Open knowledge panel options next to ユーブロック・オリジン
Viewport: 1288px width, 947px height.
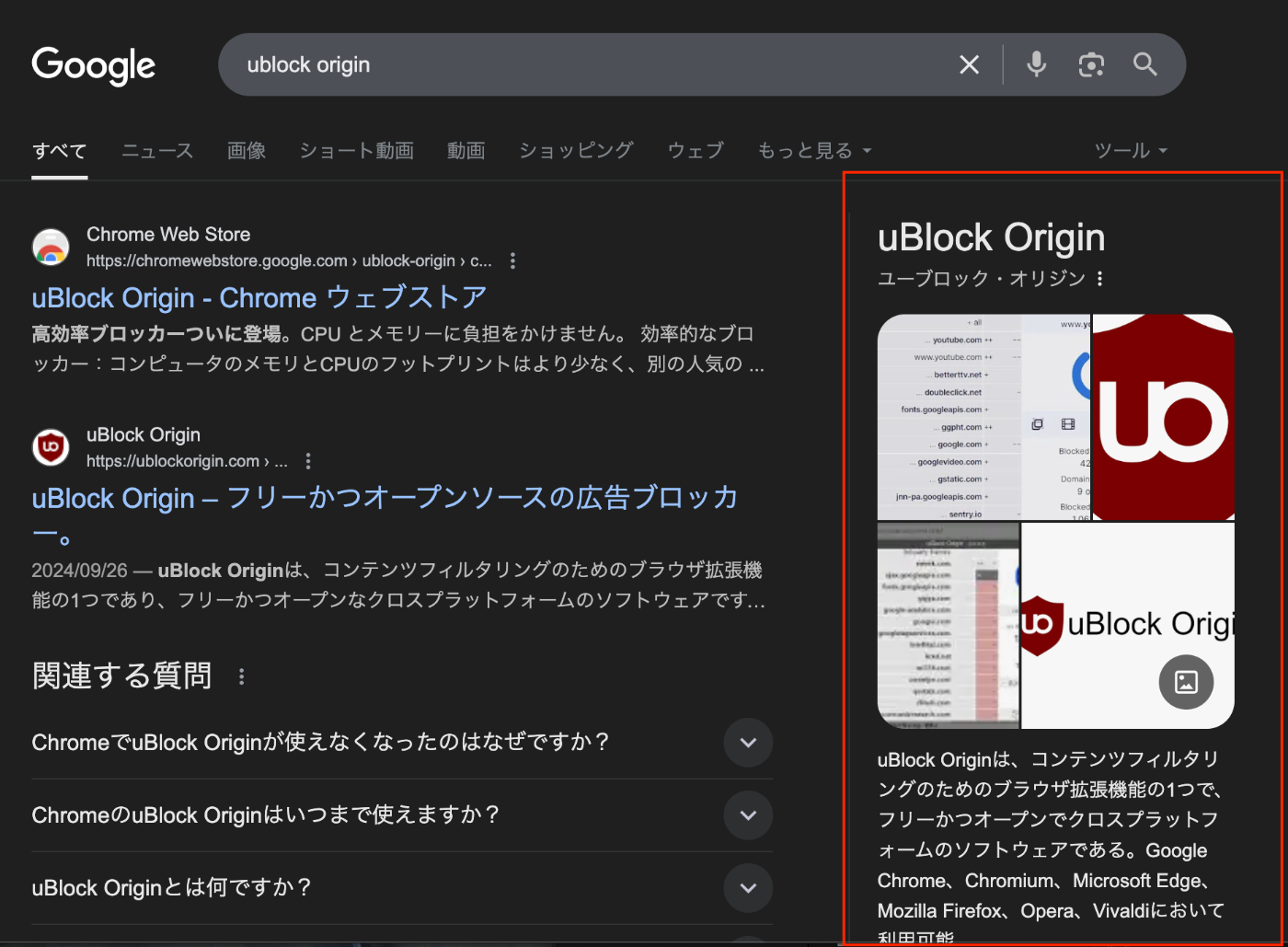(x=1100, y=279)
